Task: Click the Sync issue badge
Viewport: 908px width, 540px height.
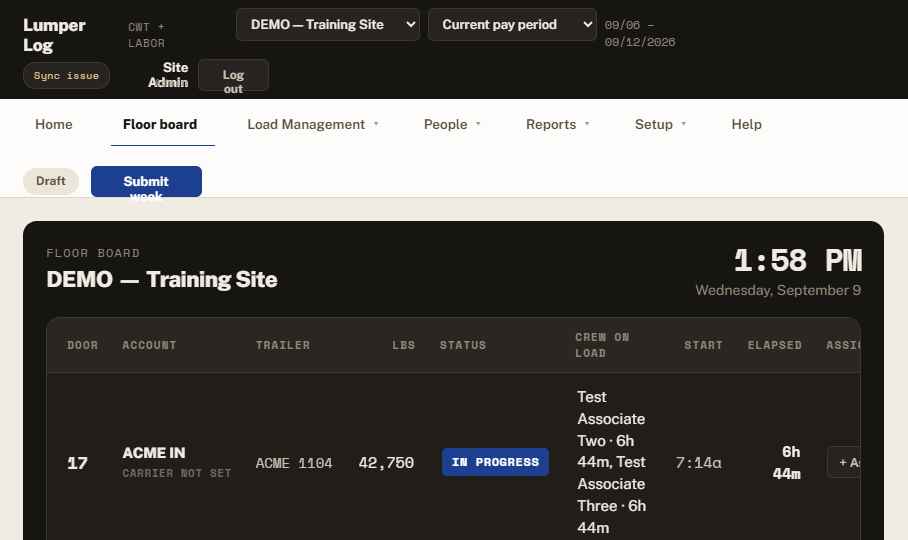Action: (x=66, y=76)
